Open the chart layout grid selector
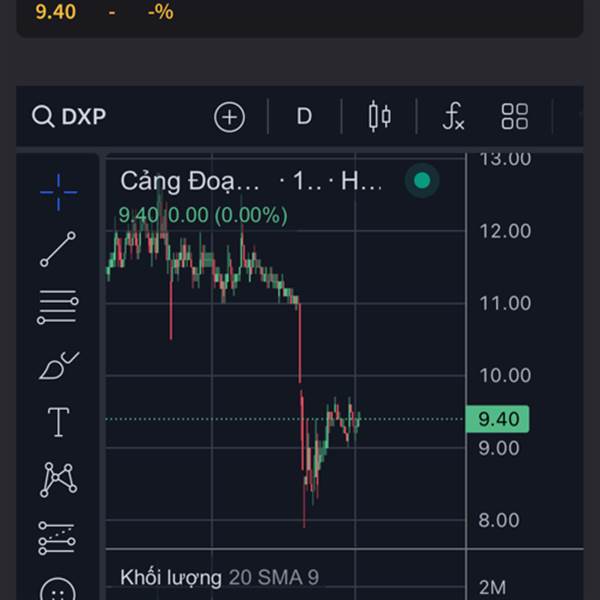 pyautogui.click(x=514, y=116)
